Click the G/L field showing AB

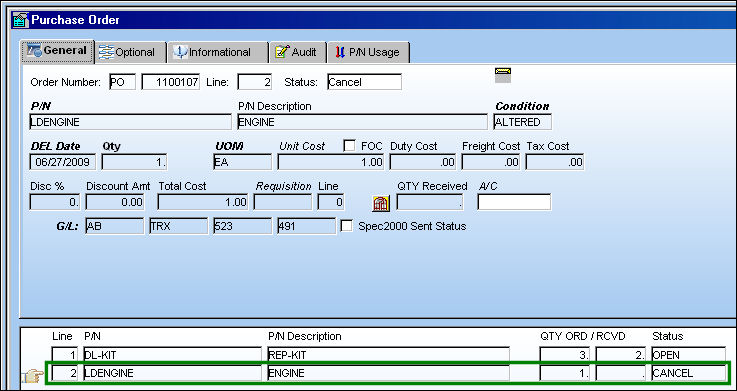click(x=114, y=226)
